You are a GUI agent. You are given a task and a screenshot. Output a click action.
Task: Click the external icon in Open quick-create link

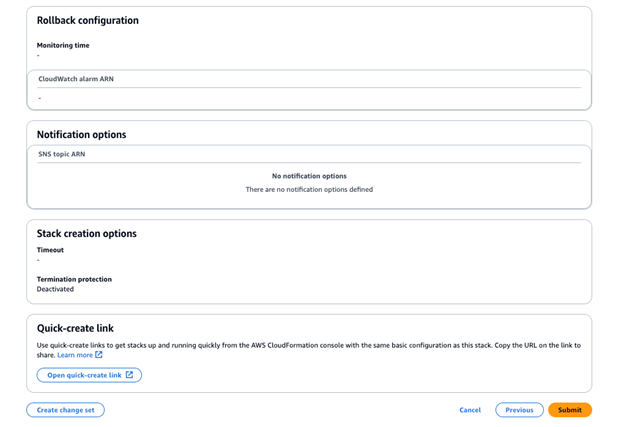(130, 375)
